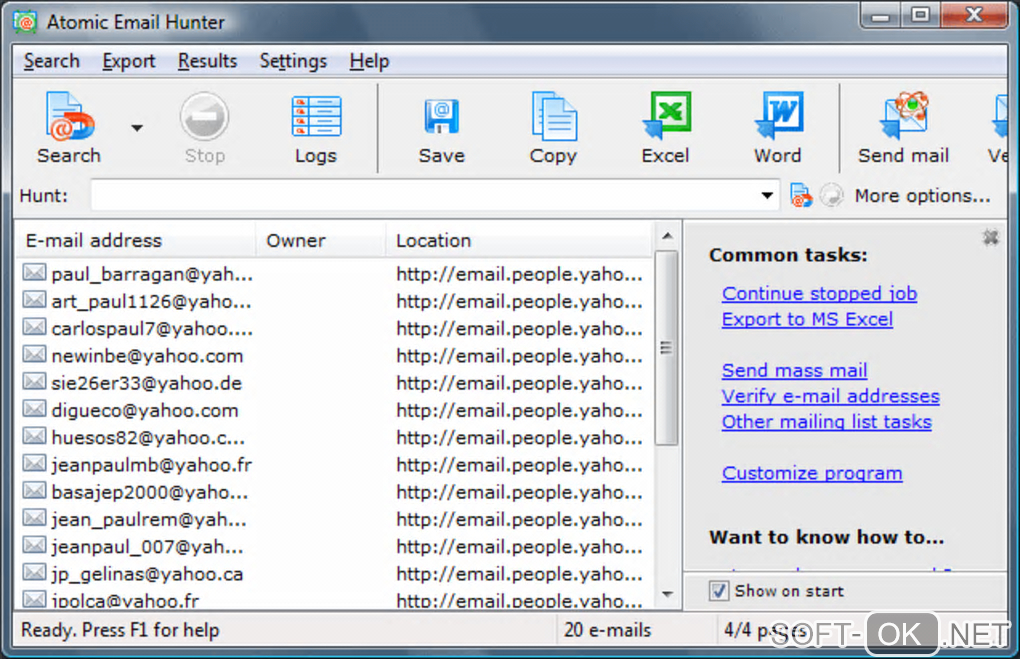Export results to Excel
Image resolution: width=1020 pixels, height=659 pixels.
[x=665, y=128]
